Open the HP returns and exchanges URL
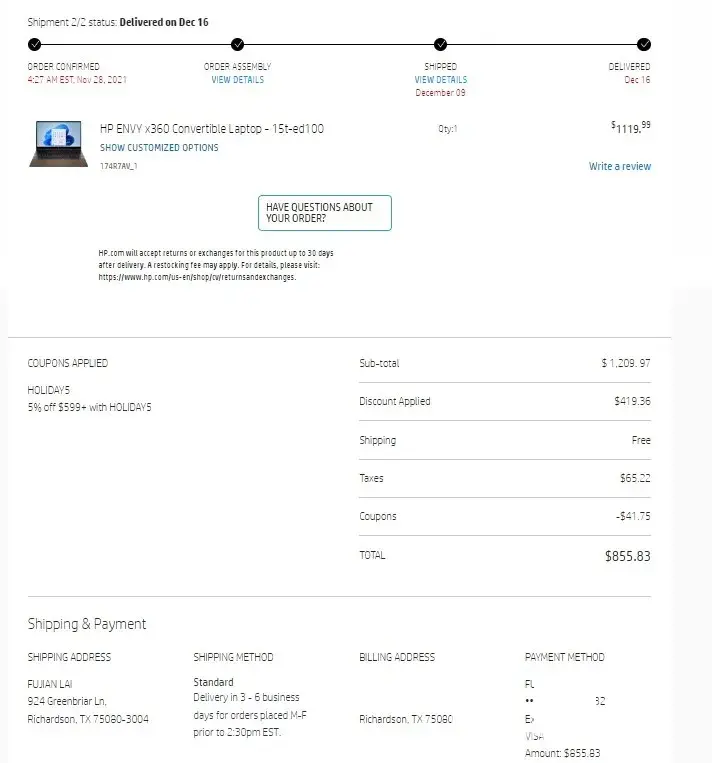This screenshot has height=763, width=712. click(x=197, y=277)
